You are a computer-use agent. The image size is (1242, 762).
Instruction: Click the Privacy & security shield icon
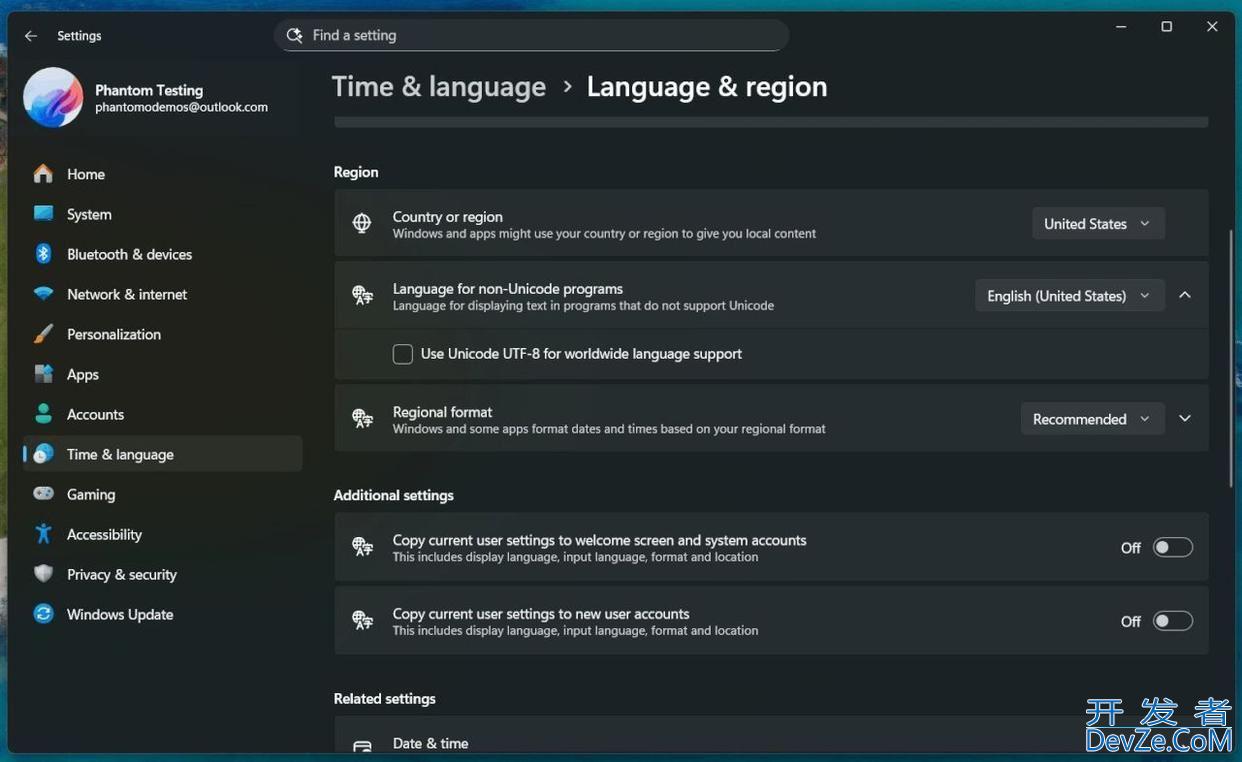click(43, 574)
